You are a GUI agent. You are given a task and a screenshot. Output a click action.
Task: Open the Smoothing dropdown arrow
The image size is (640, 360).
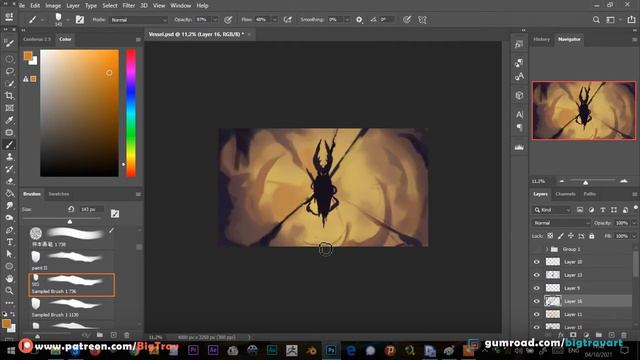(347, 20)
